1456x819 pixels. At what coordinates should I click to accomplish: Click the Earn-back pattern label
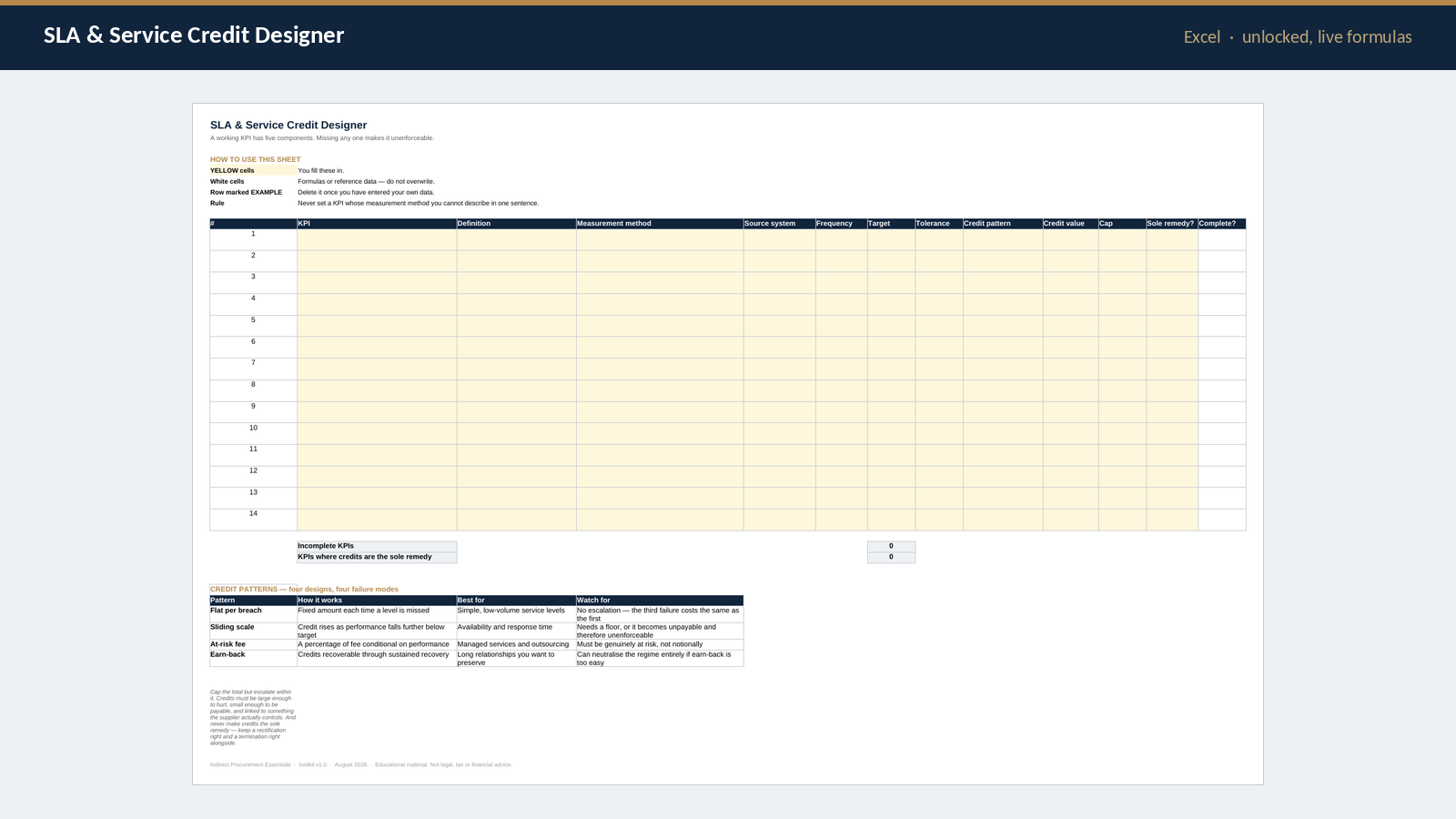[x=227, y=654]
